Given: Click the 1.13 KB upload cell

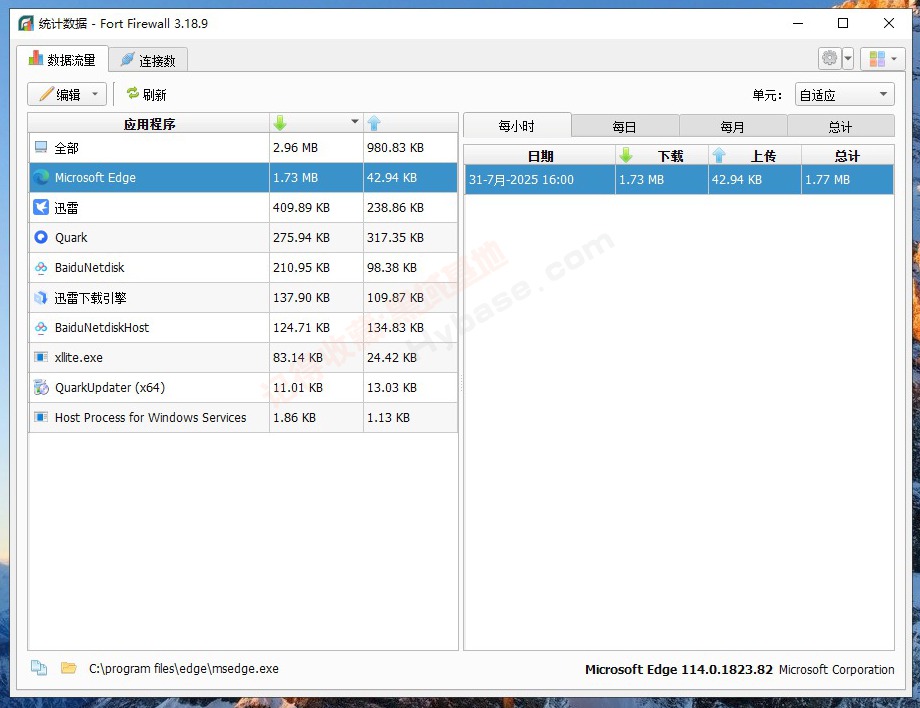Looking at the screenshot, I should (x=410, y=417).
